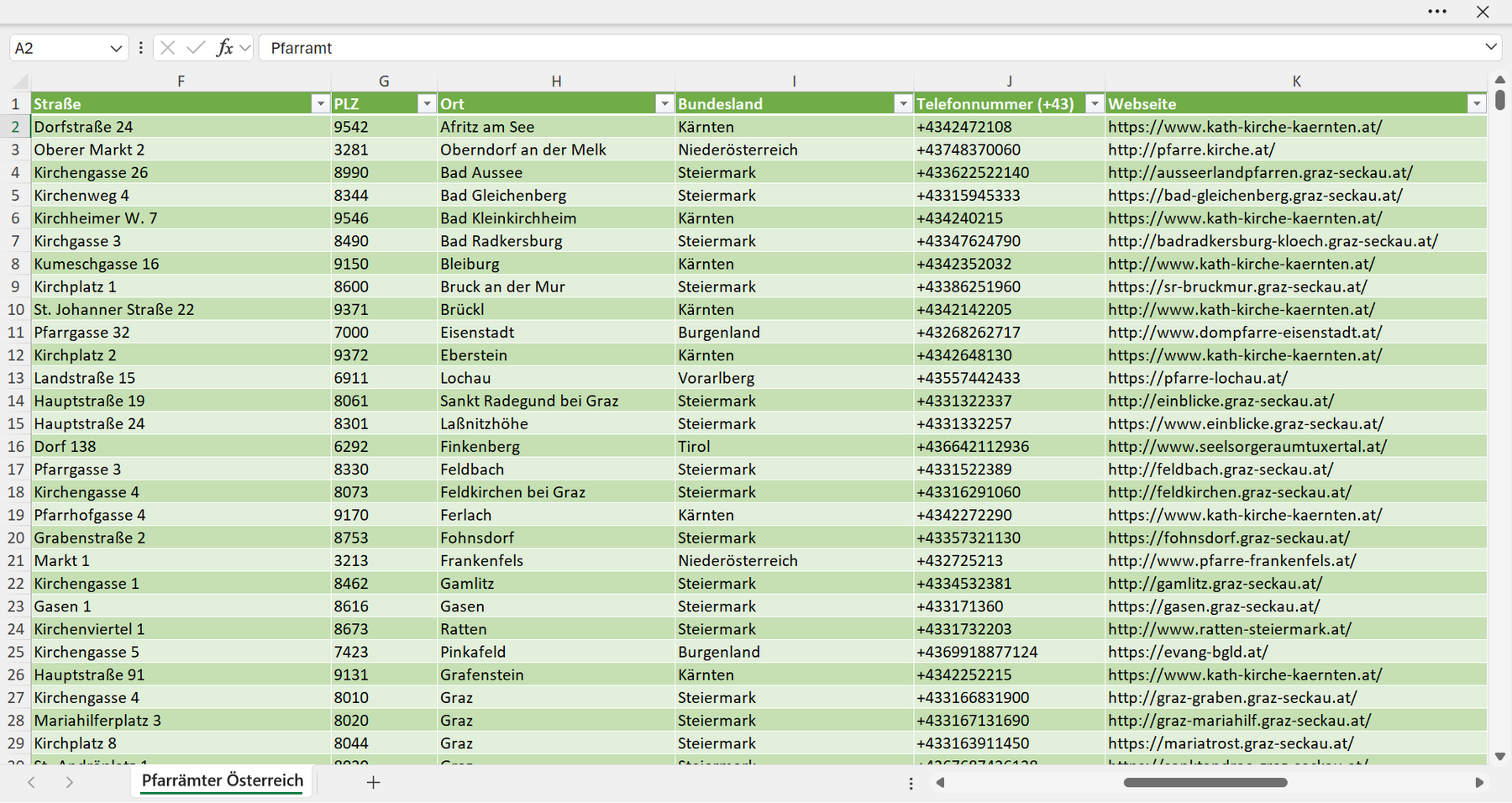Select column H header
The height and width of the screenshot is (803, 1512).
pos(556,81)
